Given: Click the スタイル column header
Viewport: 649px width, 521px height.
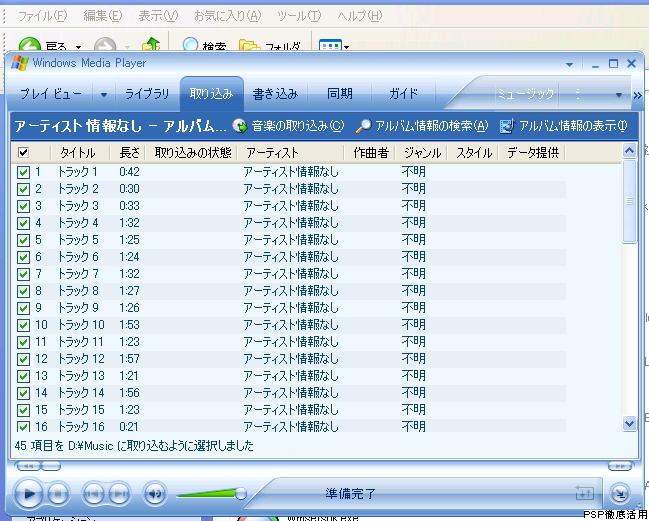Looking at the screenshot, I should coord(474,153).
